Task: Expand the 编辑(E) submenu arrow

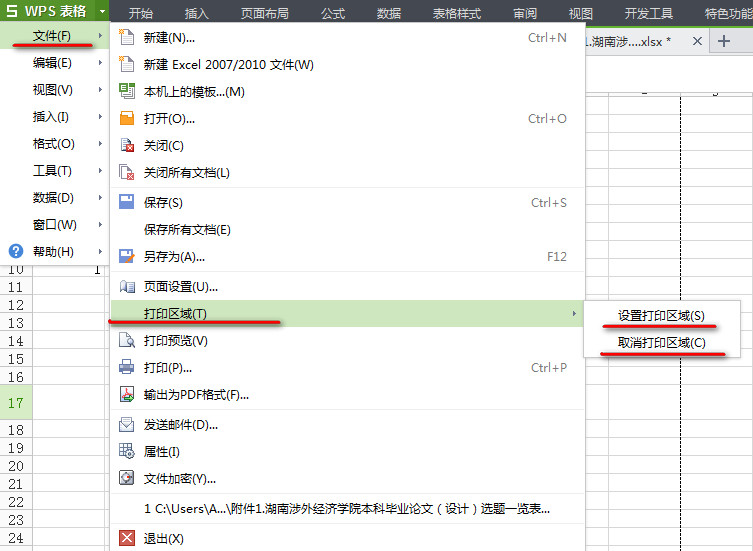Action: pyautogui.click(x=100, y=62)
